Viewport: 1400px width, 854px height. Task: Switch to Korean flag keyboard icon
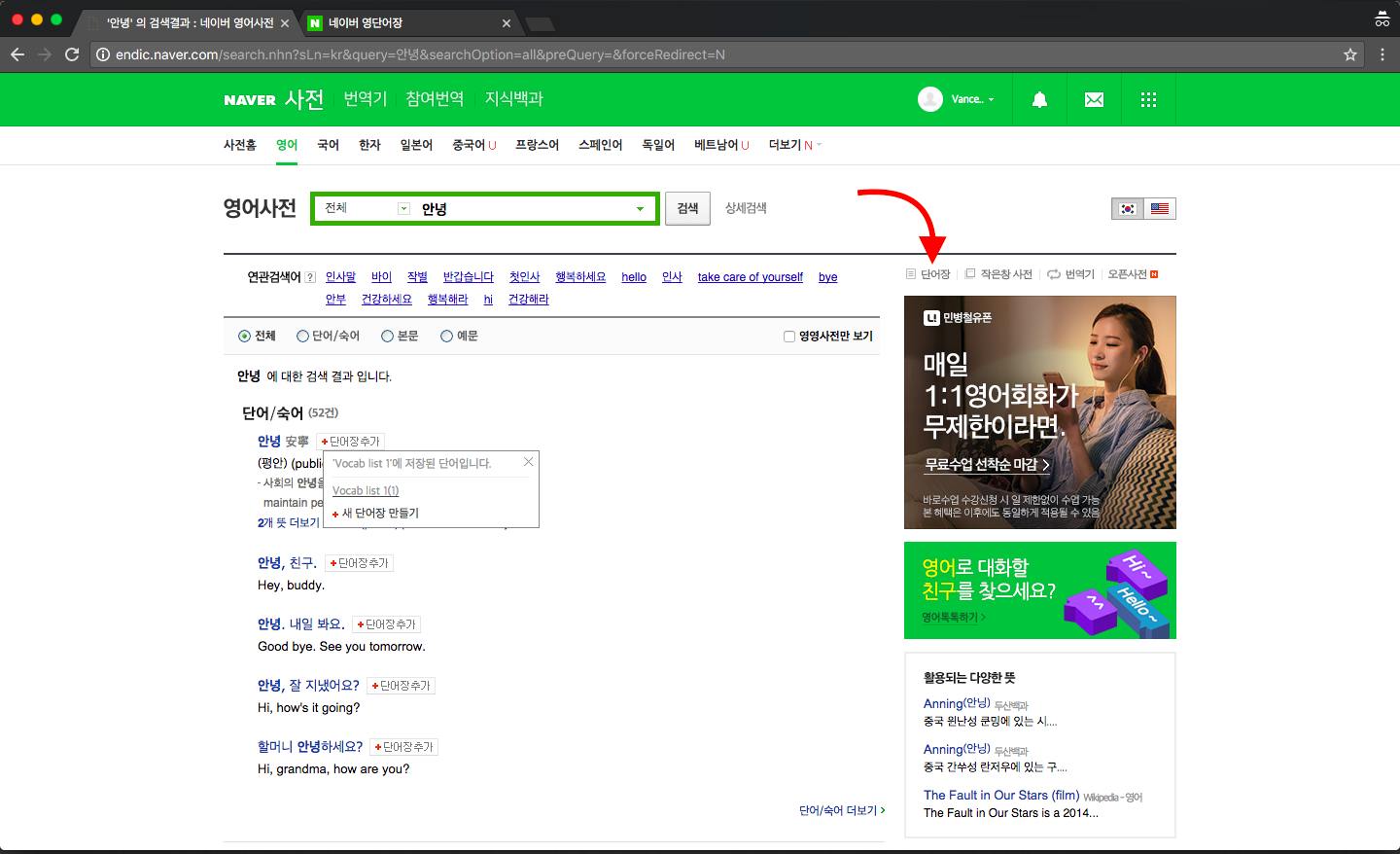point(1128,208)
